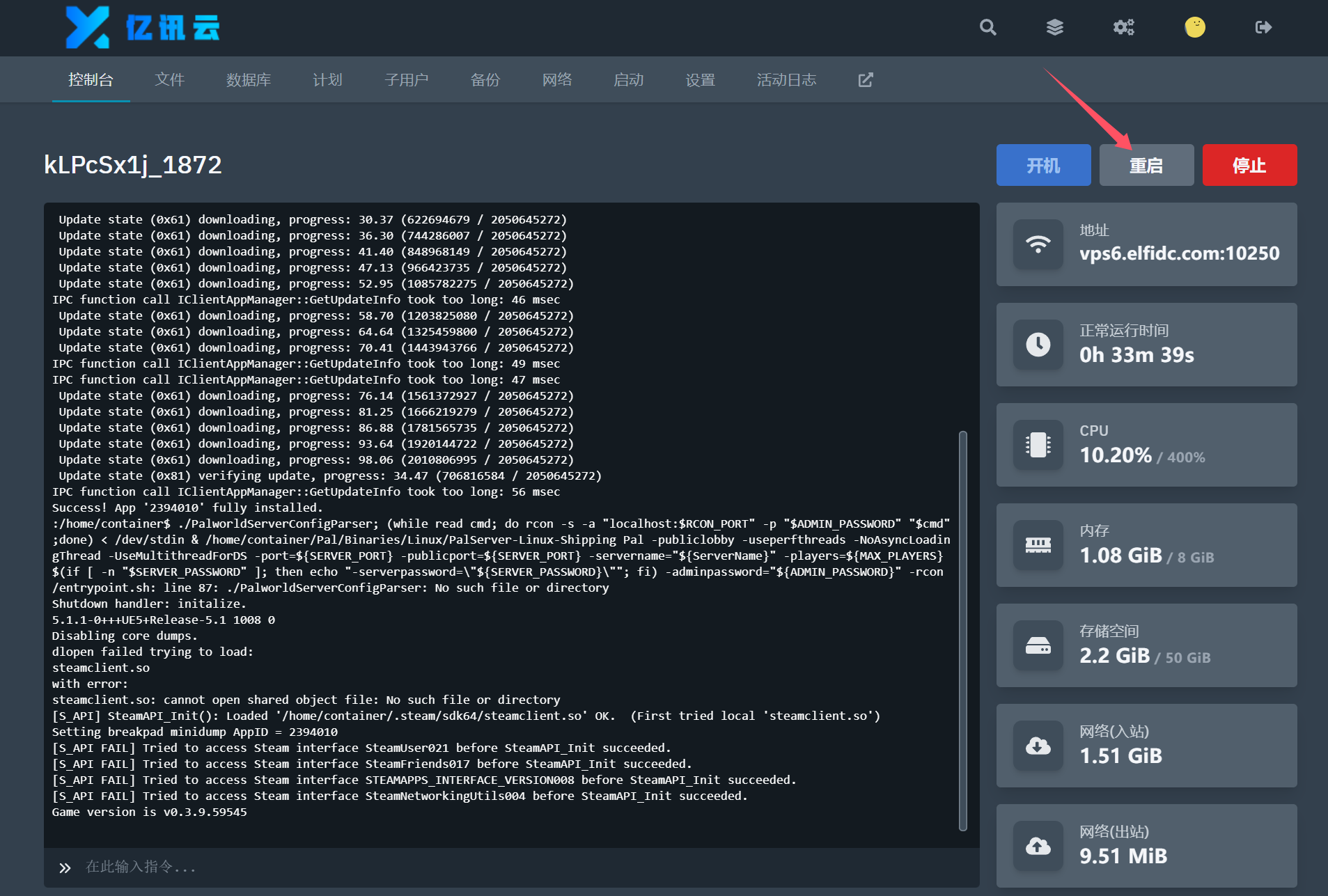Click the SteamUser021 S_API FAIL line
1328x896 pixels.
coord(361,748)
